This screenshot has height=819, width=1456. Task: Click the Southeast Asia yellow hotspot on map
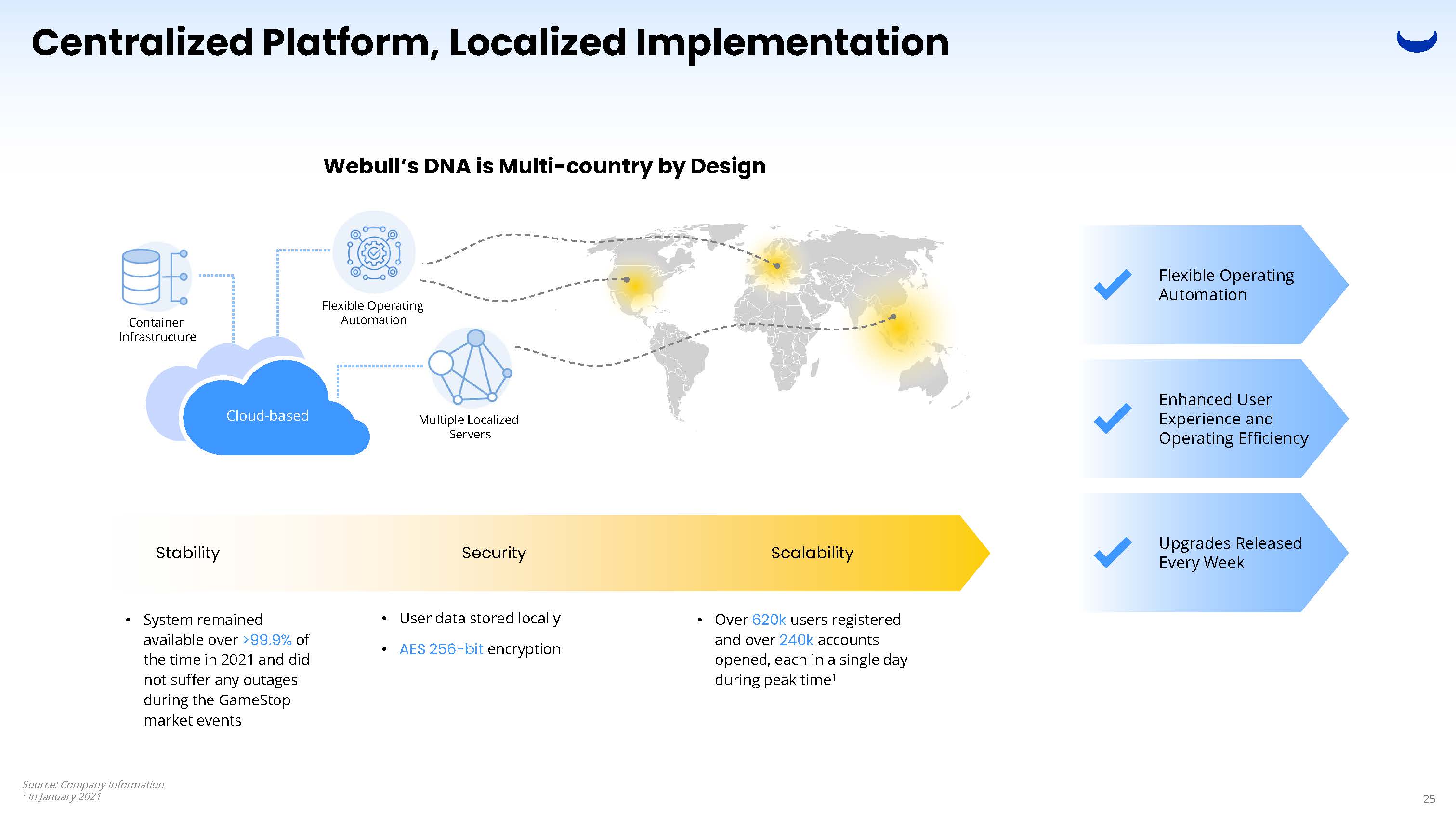(898, 327)
